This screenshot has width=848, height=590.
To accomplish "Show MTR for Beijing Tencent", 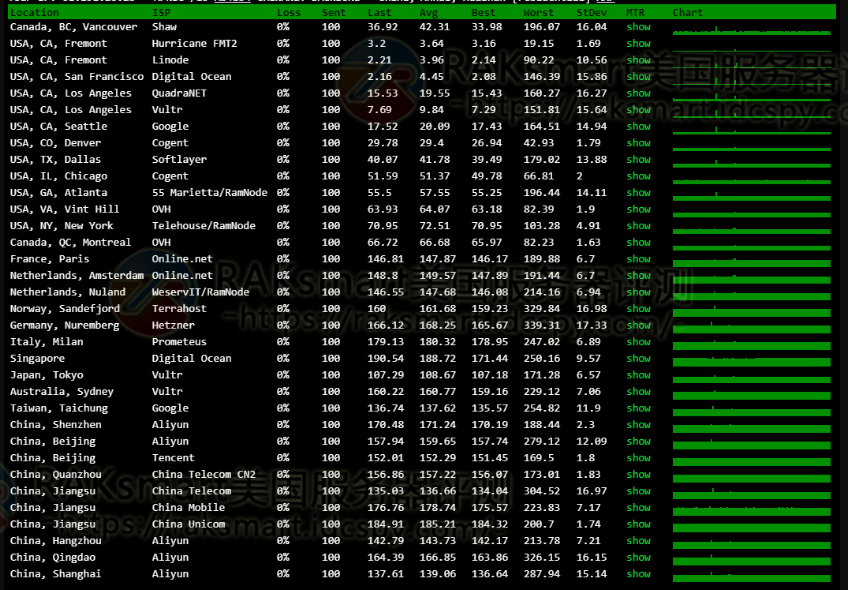I will [x=638, y=458].
